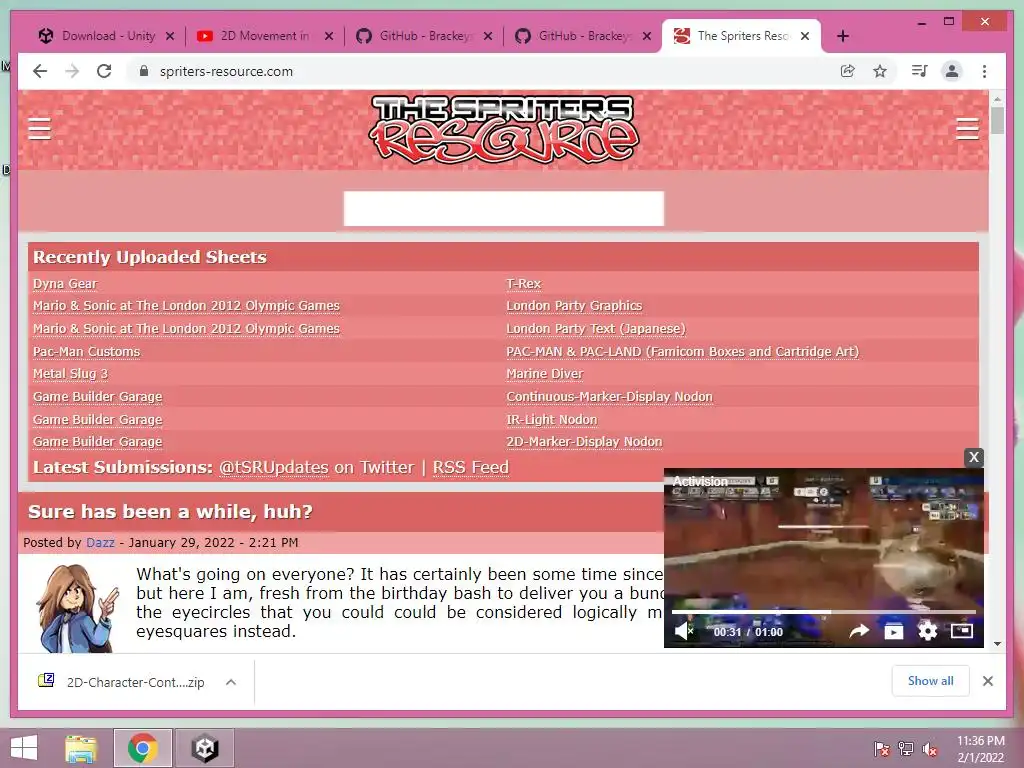Open the Marine Diver link
The width and height of the screenshot is (1024, 768).
coord(545,374)
